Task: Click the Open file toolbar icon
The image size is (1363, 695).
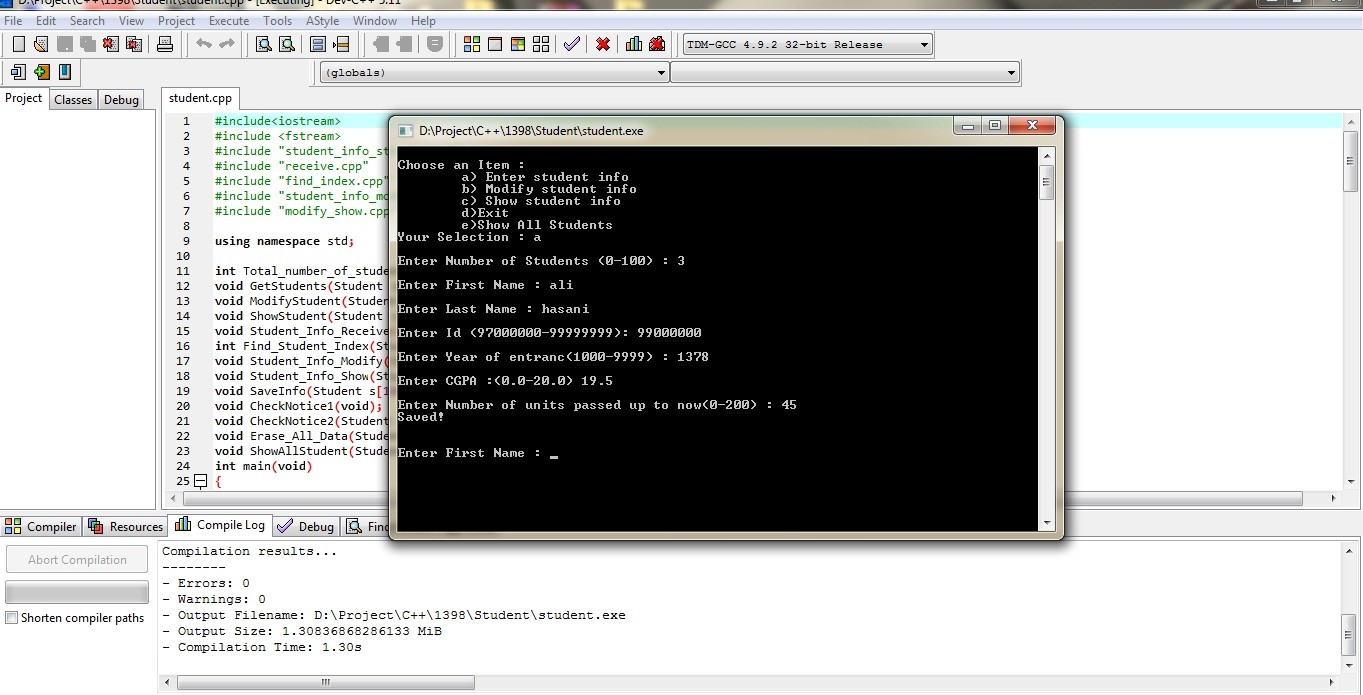Action: (41, 44)
